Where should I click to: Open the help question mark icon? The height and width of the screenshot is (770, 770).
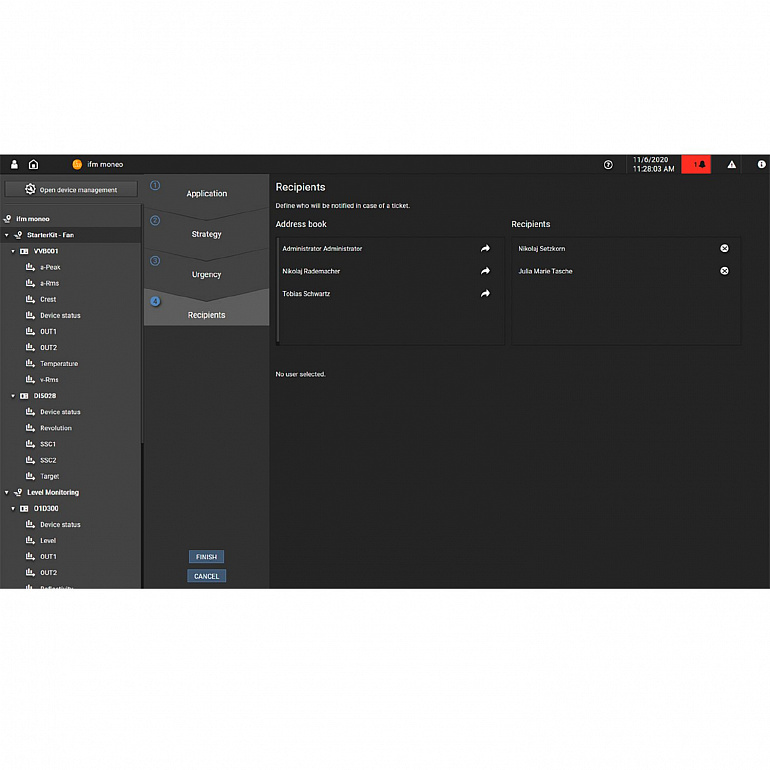coord(608,165)
